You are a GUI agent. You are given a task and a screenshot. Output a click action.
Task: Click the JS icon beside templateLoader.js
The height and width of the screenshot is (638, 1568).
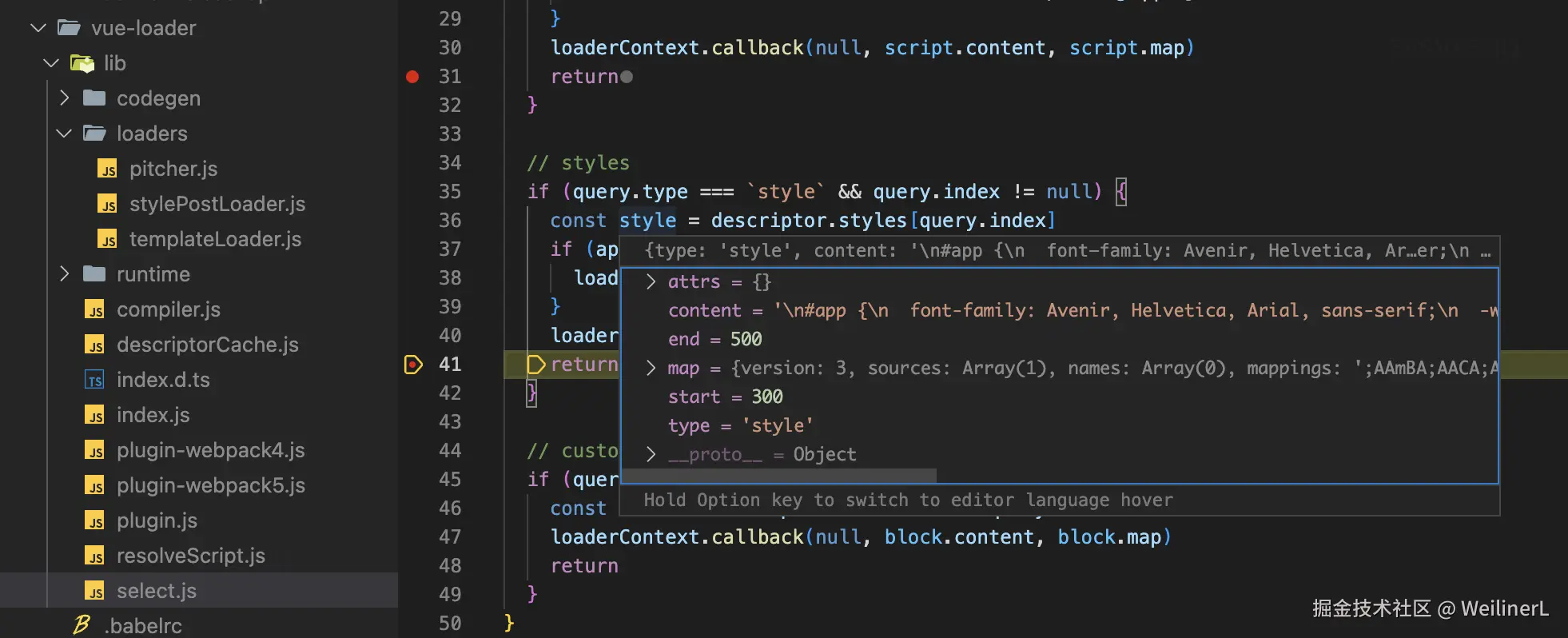pos(107,239)
